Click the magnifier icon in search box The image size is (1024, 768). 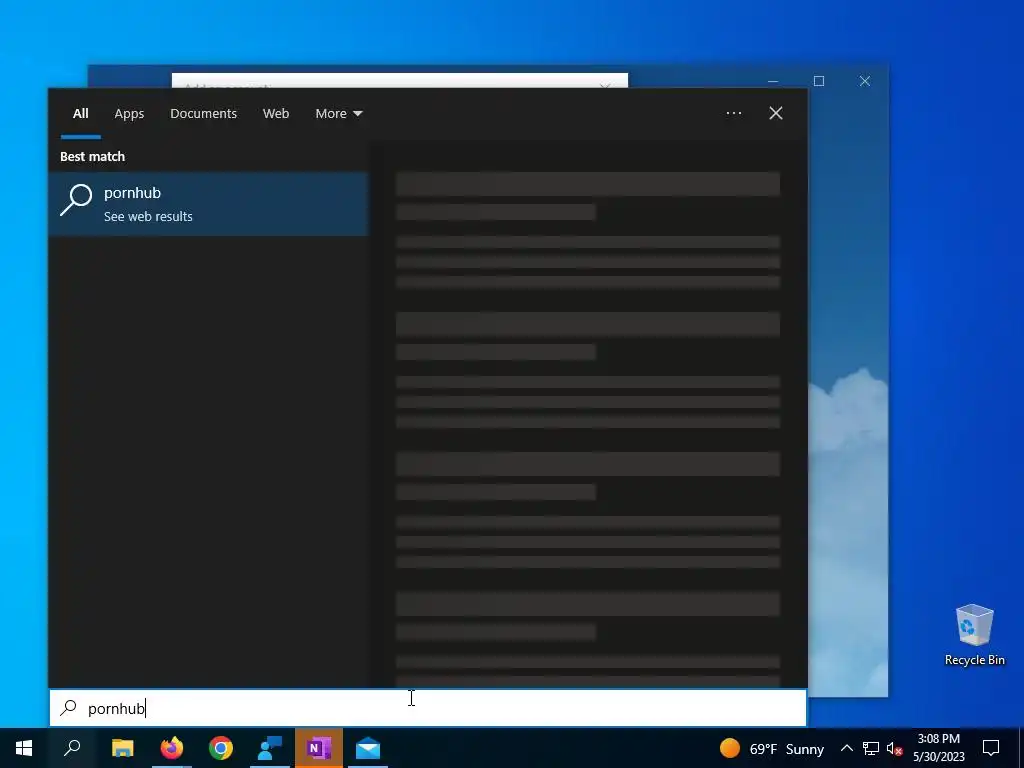pyautogui.click(x=69, y=708)
